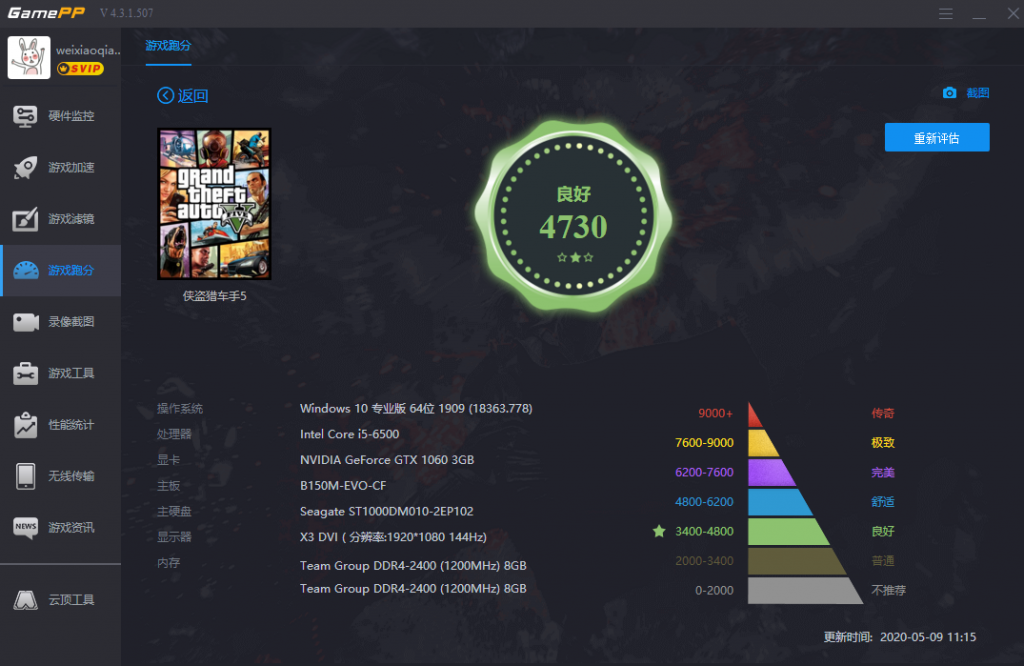Click the B150M-EVO-CF motherboard text
Screen dimensions: 1024x666
[343, 486]
